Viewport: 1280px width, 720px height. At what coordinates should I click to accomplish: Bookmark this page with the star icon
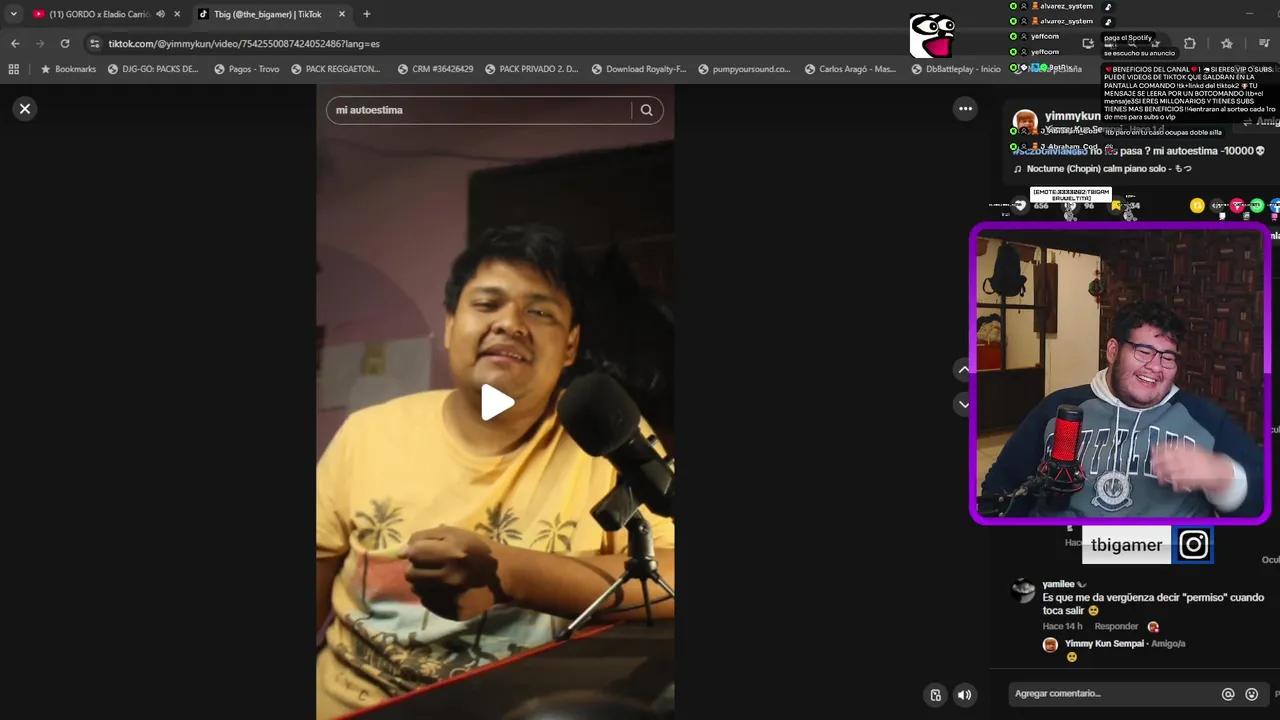tap(1227, 44)
